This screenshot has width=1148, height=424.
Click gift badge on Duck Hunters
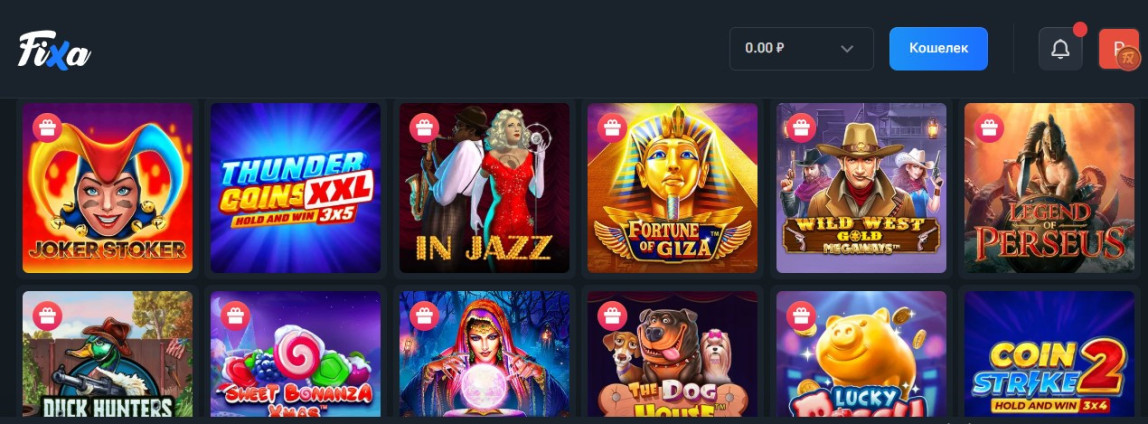tap(48, 316)
